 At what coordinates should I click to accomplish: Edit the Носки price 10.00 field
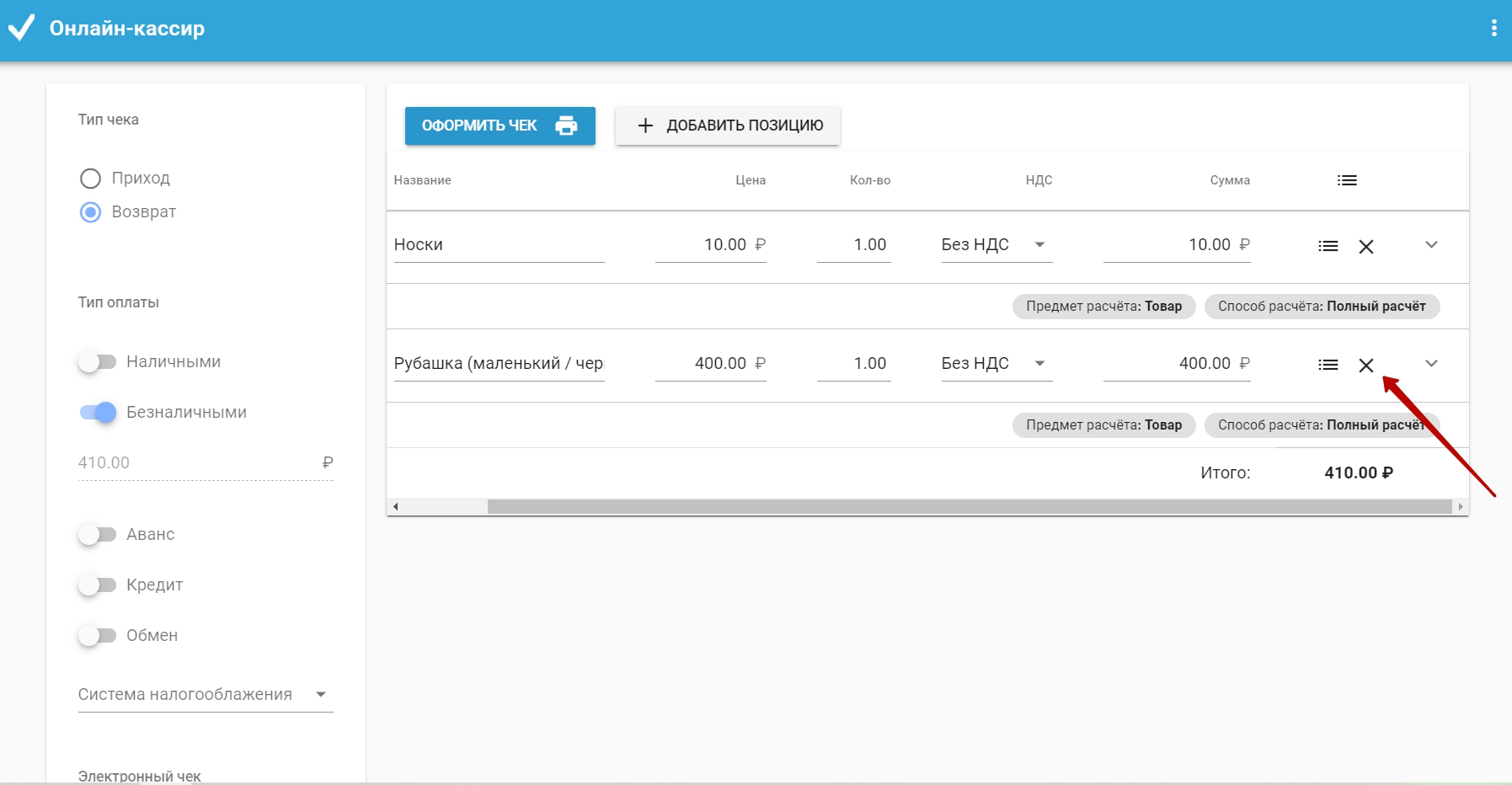711,245
